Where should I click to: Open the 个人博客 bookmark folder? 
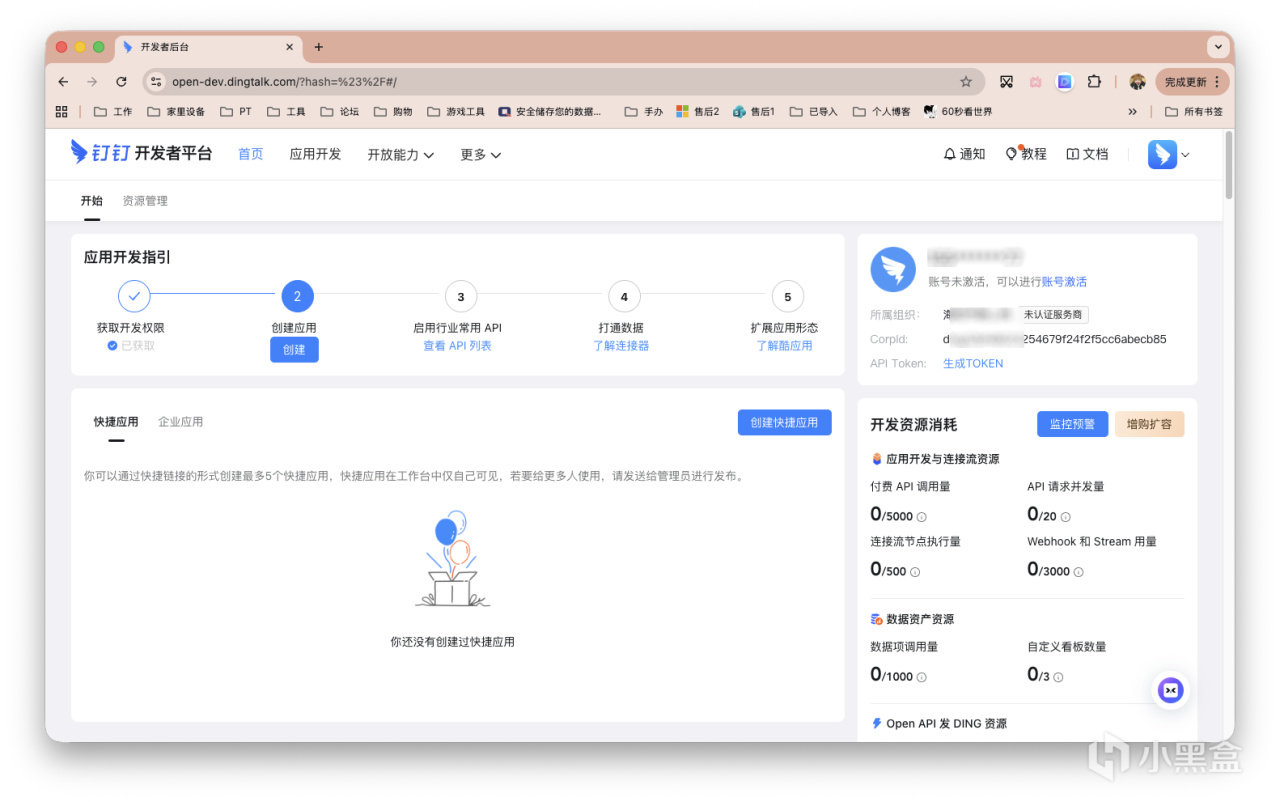(881, 112)
